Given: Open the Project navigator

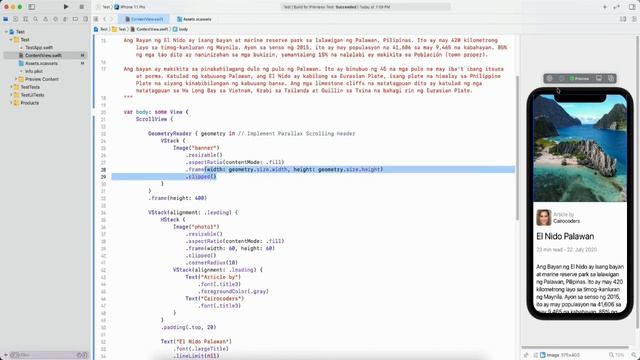Looking at the screenshot, I should tap(6, 19).
